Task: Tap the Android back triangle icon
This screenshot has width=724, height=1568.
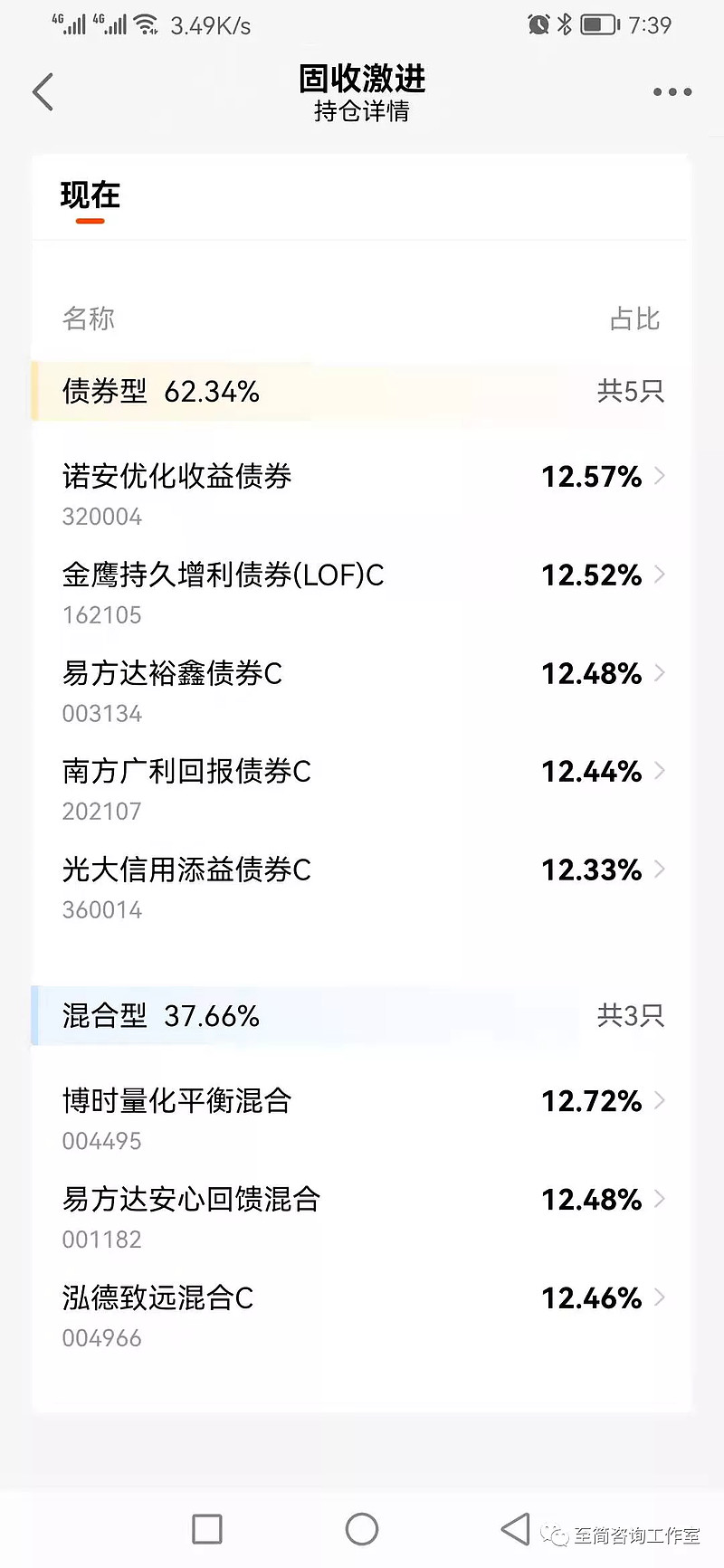Action: coord(515,1529)
